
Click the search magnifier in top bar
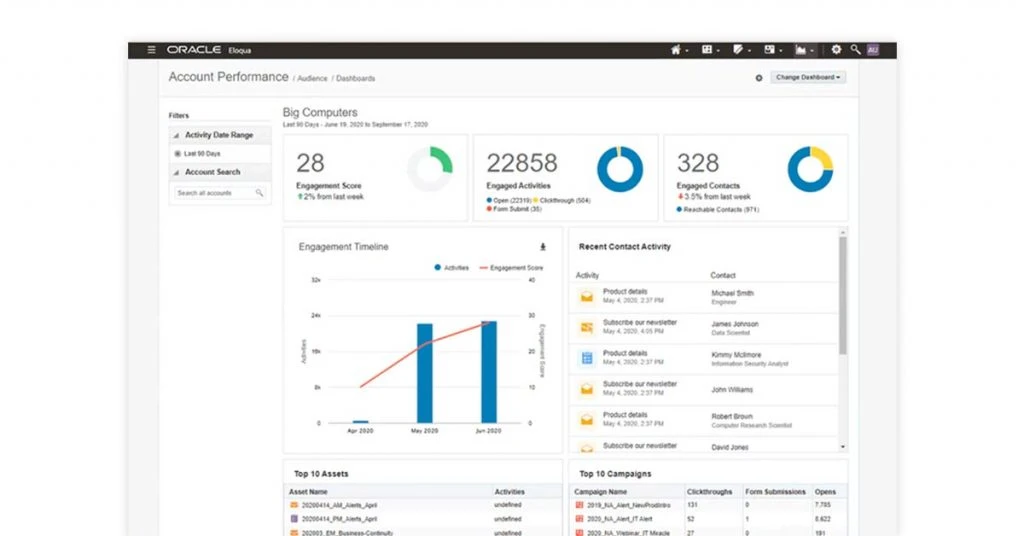tap(855, 50)
